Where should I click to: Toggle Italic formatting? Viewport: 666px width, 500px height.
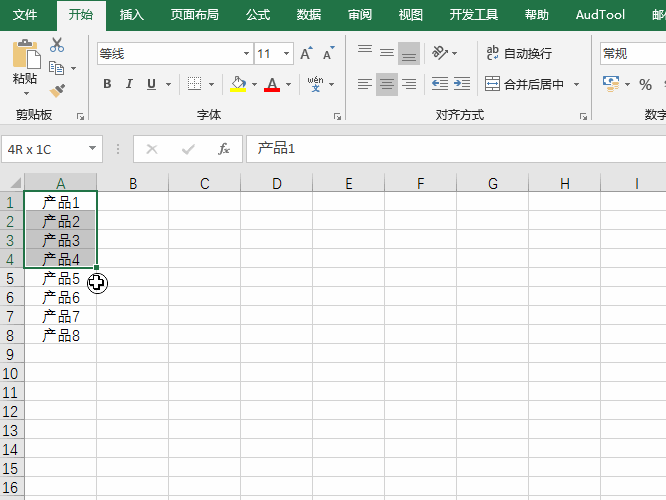(x=129, y=84)
